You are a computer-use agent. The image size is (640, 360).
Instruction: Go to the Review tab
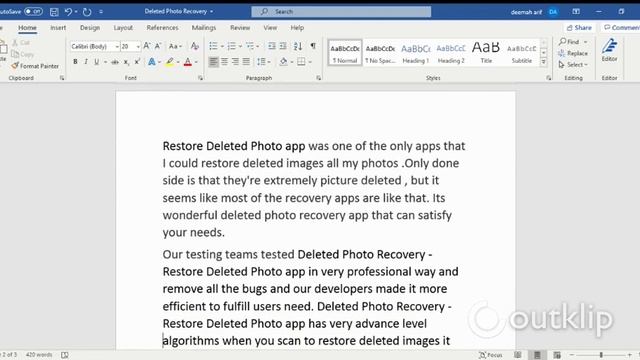tap(240, 28)
